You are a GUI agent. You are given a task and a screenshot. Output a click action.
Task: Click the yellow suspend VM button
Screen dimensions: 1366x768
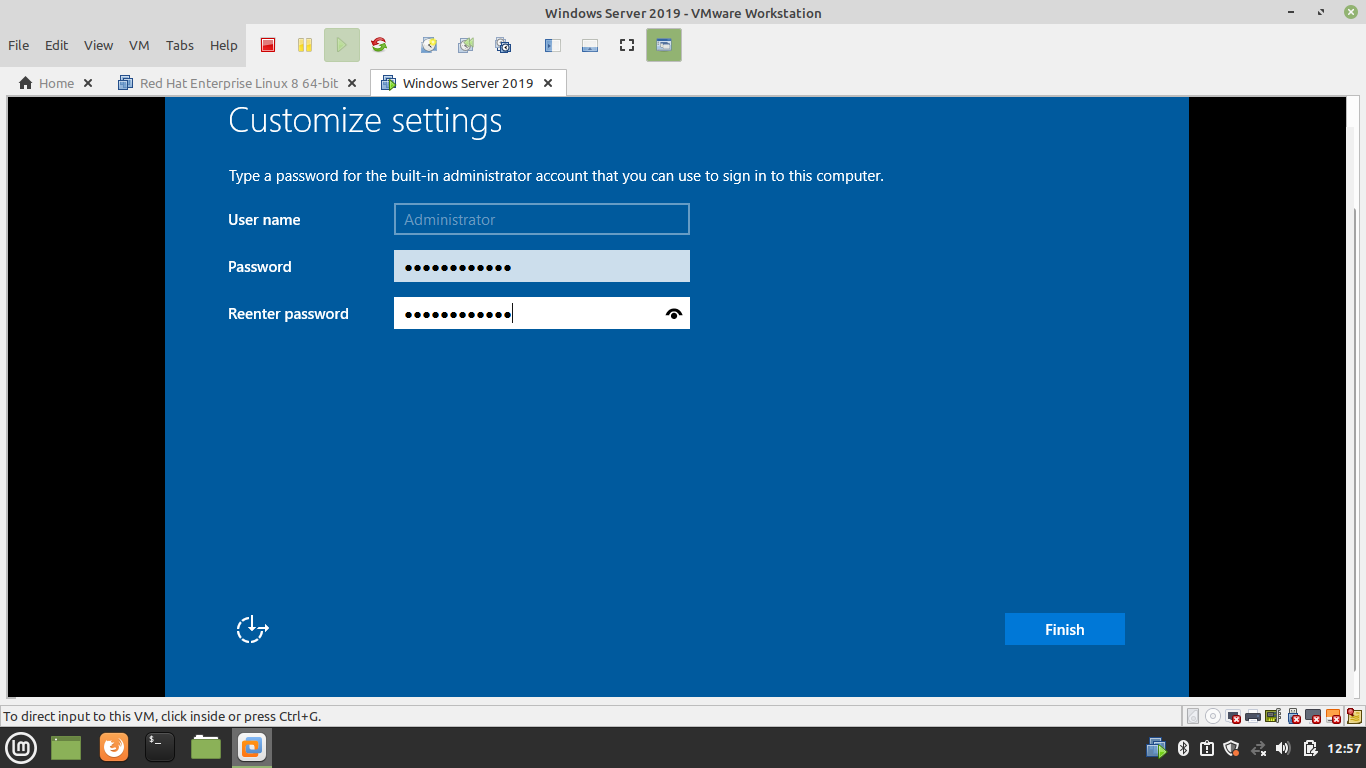click(305, 45)
